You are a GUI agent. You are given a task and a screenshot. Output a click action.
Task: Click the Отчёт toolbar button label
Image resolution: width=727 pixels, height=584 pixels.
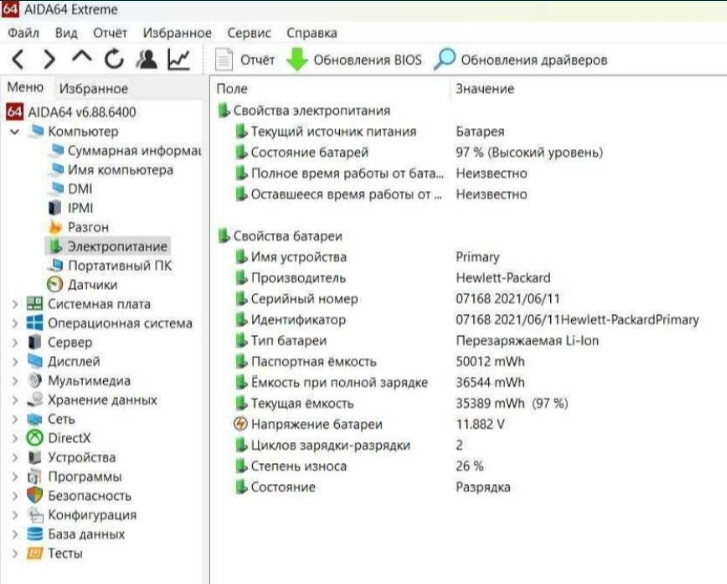pyautogui.click(x=257, y=60)
